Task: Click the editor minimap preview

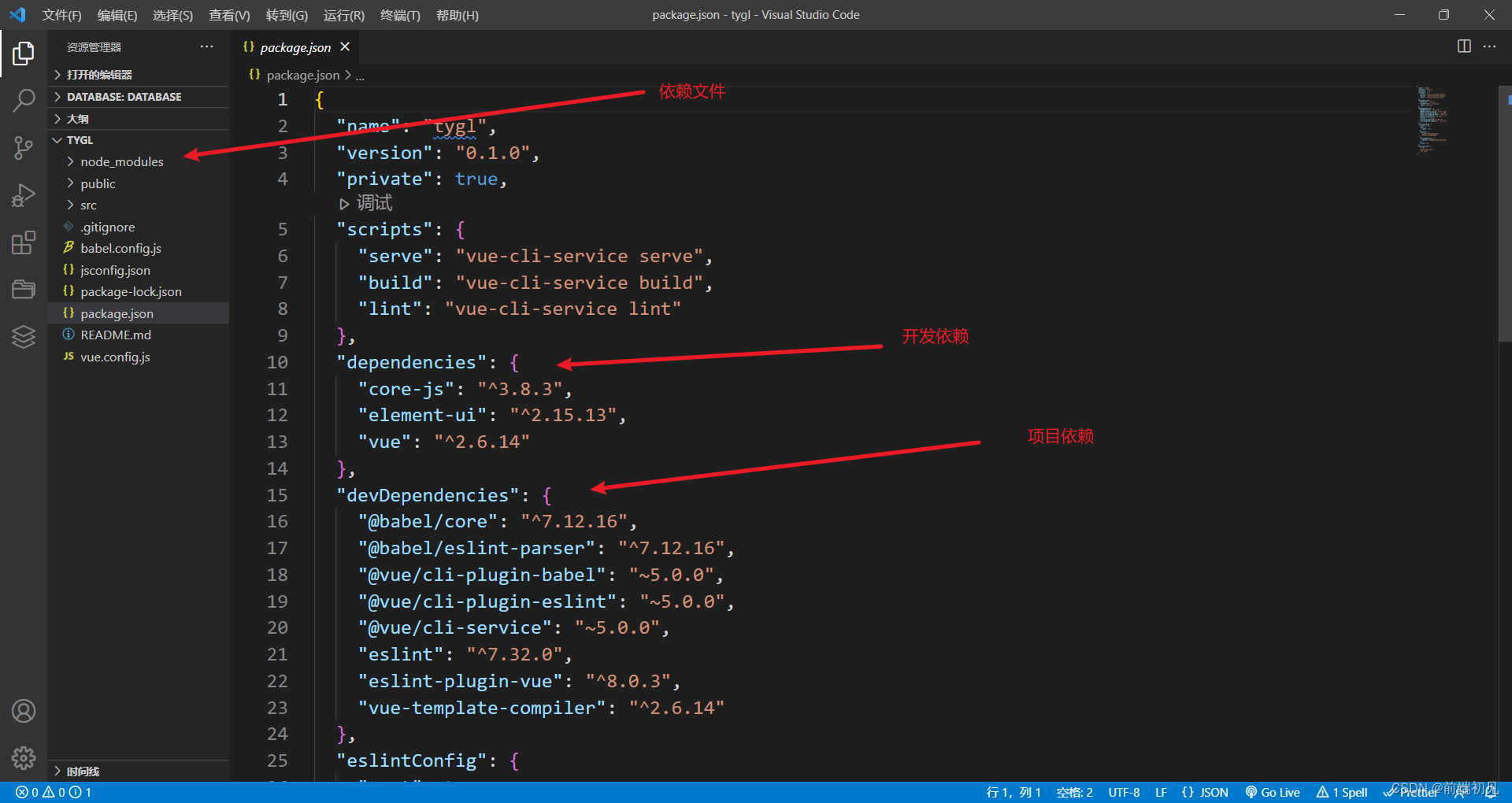Action: pyautogui.click(x=1432, y=120)
